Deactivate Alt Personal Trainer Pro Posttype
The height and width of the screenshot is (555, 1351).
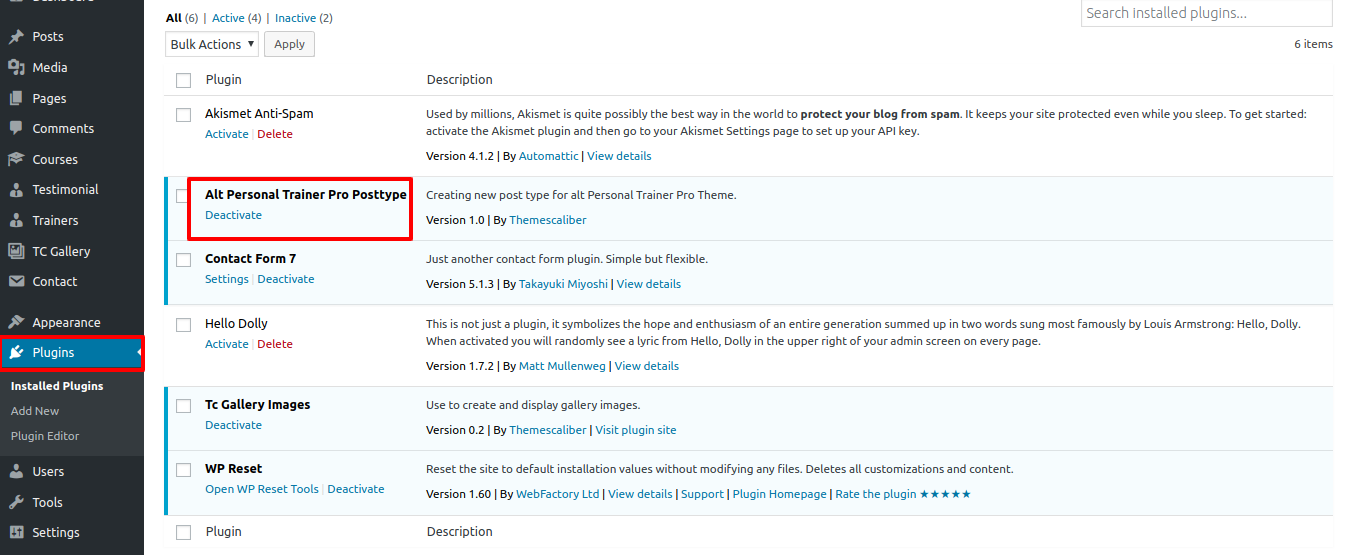coord(233,215)
